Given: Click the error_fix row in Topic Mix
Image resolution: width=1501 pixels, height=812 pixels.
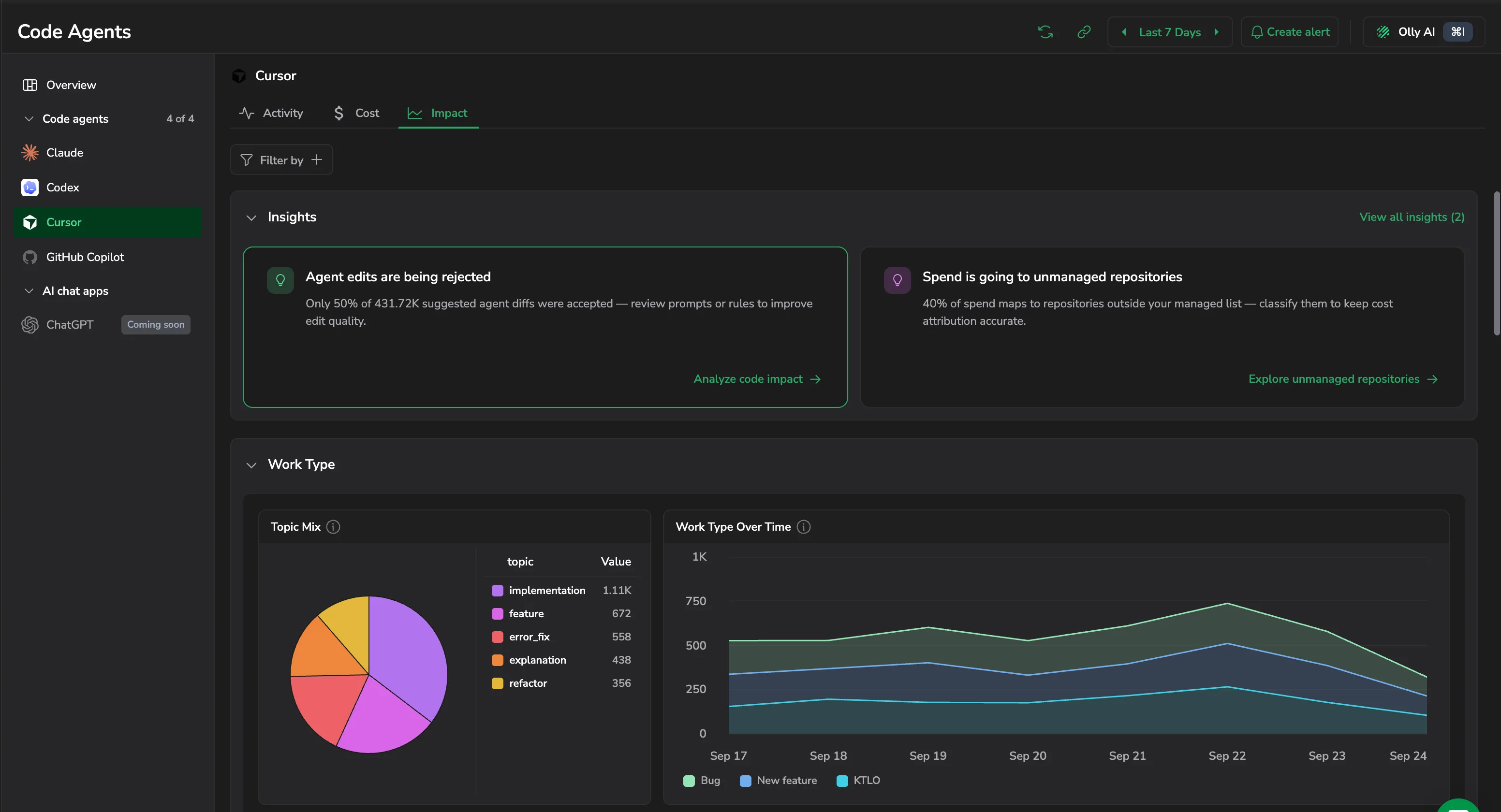Looking at the screenshot, I should [x=561, y=637].
